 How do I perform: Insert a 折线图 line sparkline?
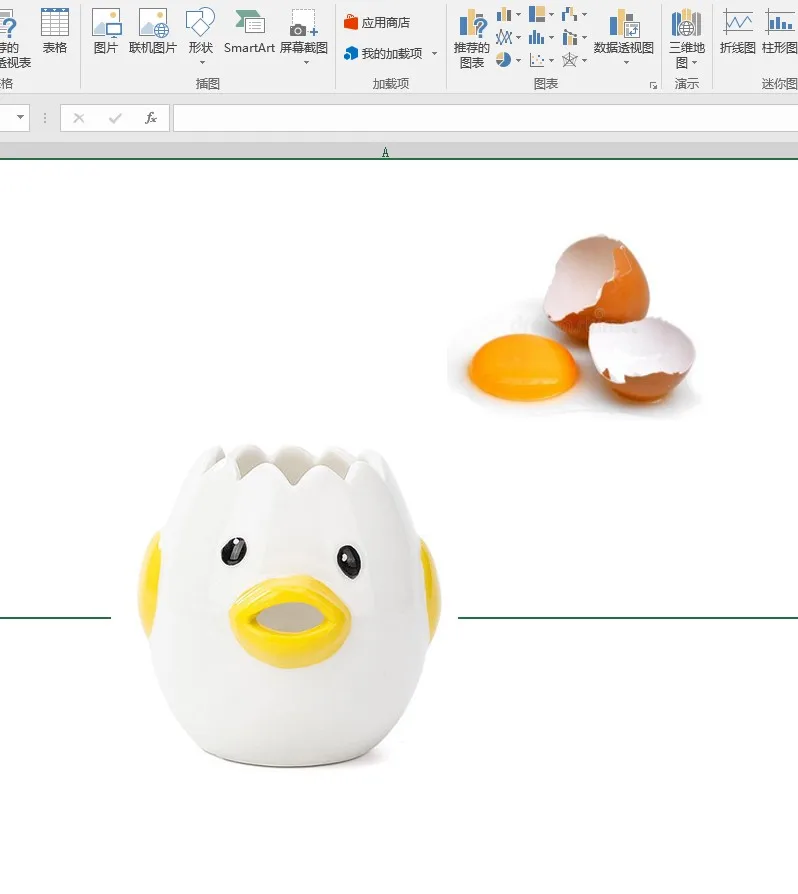coord(738,32)
